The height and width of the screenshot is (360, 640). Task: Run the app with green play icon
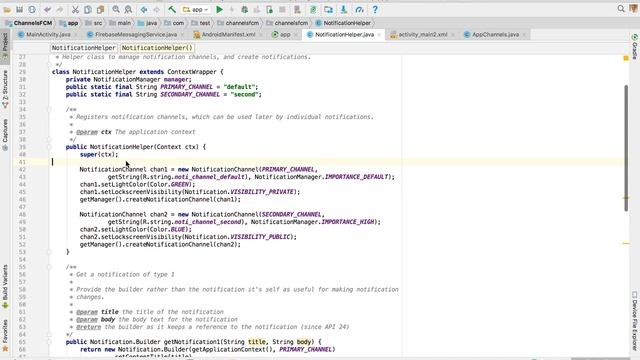pos(220,9)
